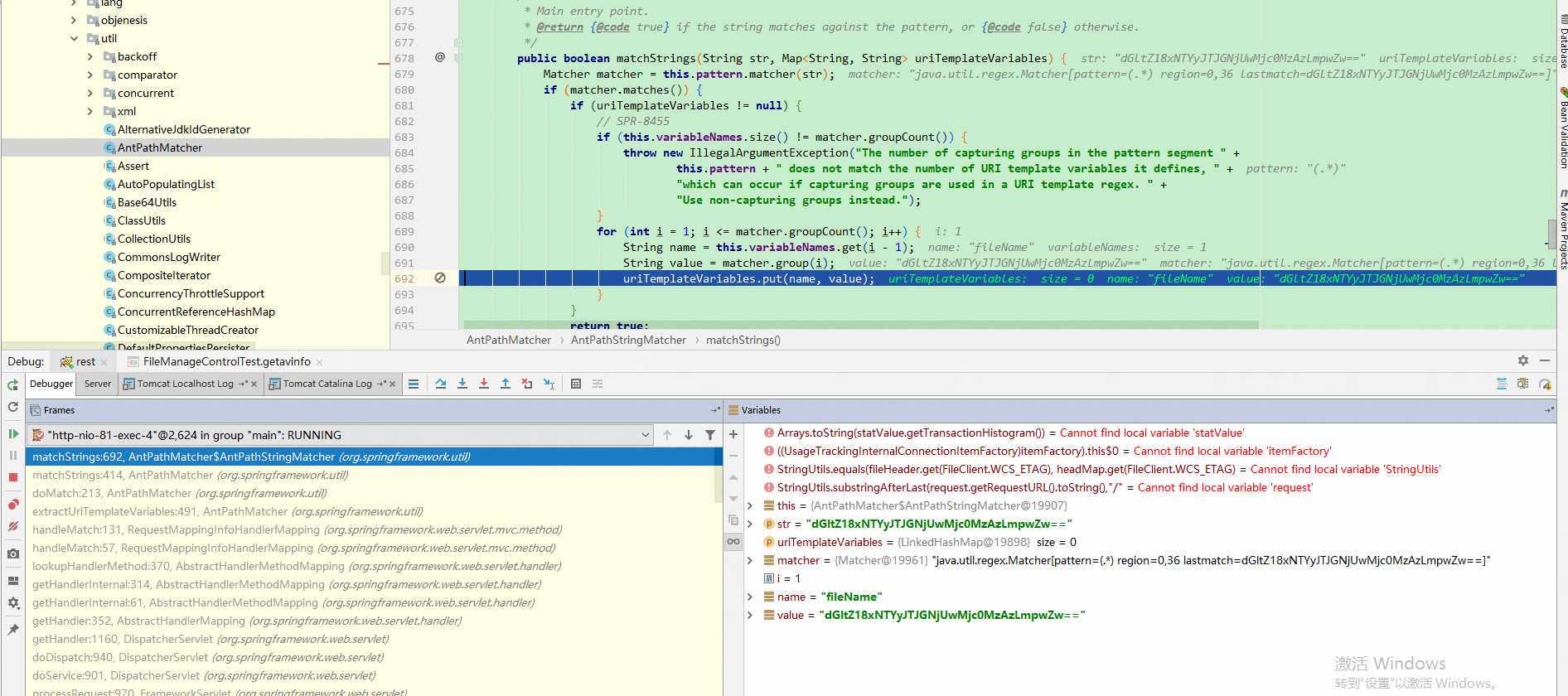
Task: Click the camera thread dump icon
Action: (13, 553)
